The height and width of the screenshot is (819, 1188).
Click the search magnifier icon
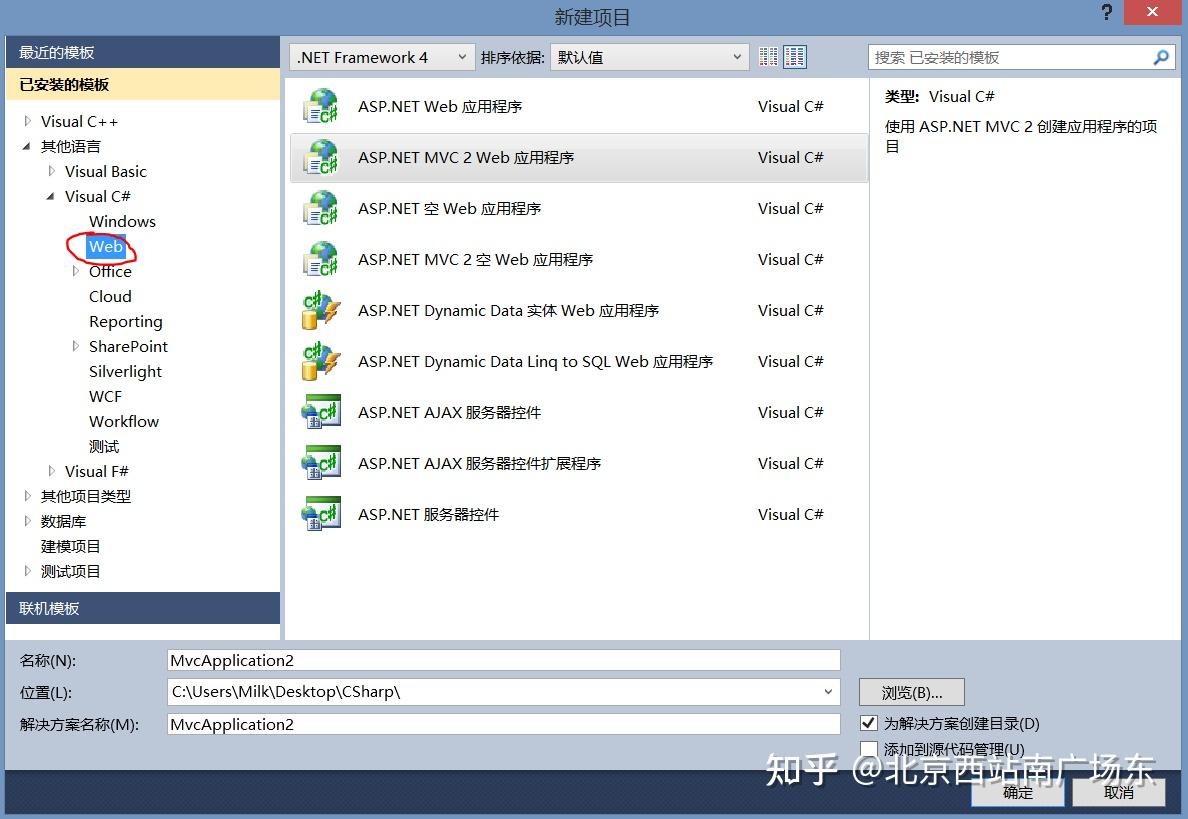1161,58
